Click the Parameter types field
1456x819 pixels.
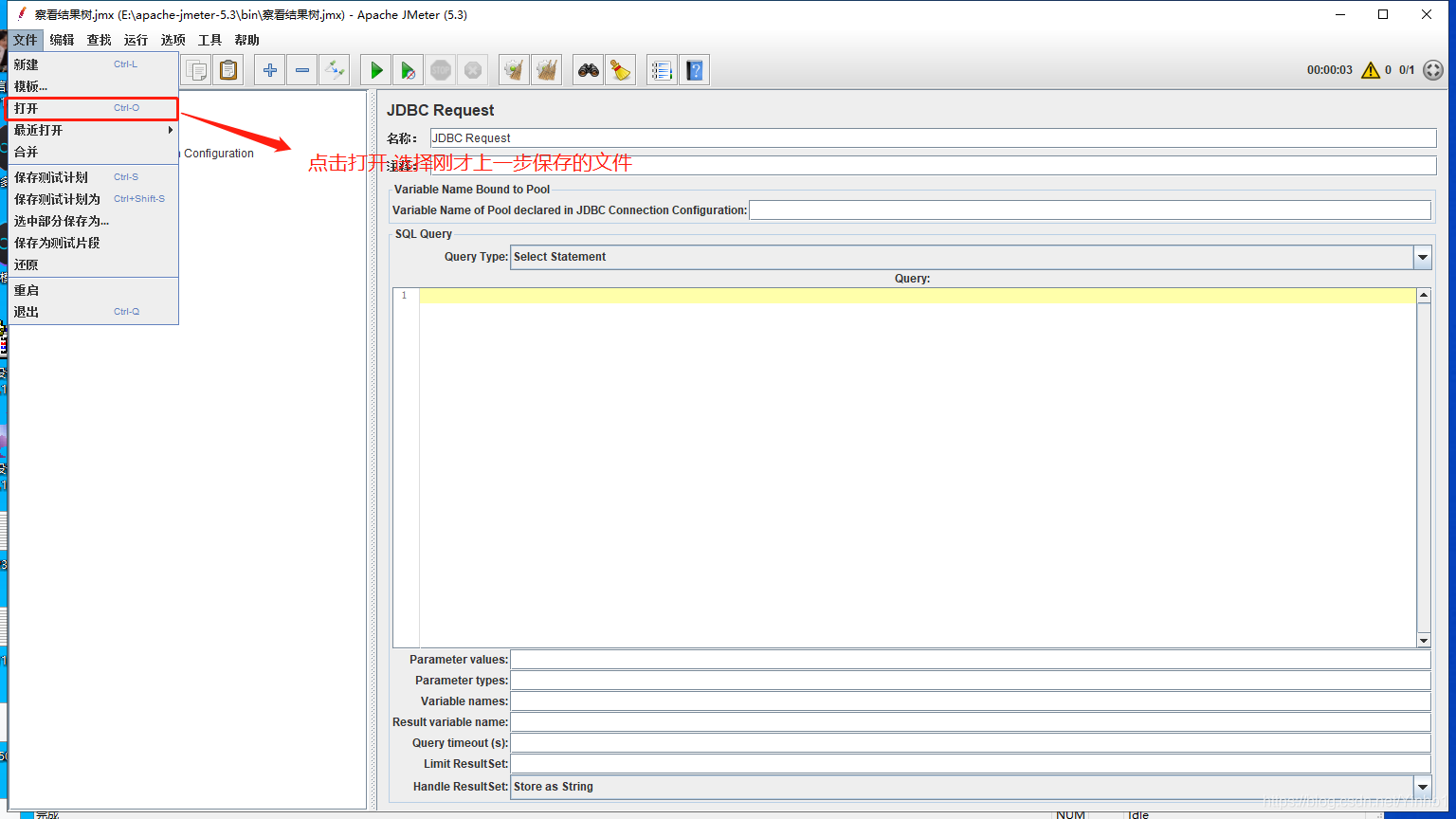[x=971, y=681]
